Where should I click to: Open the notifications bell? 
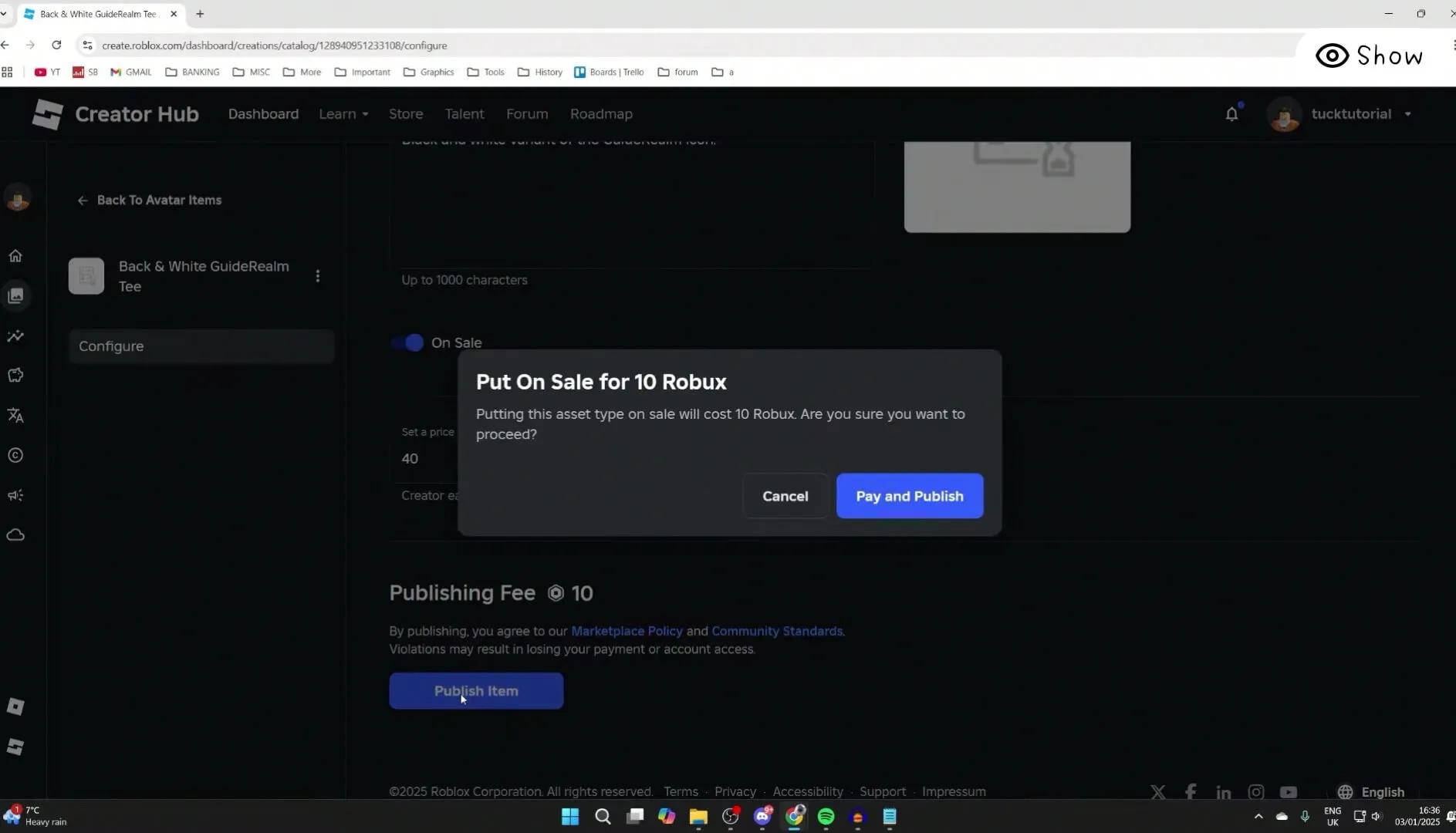pos(1231,114)
